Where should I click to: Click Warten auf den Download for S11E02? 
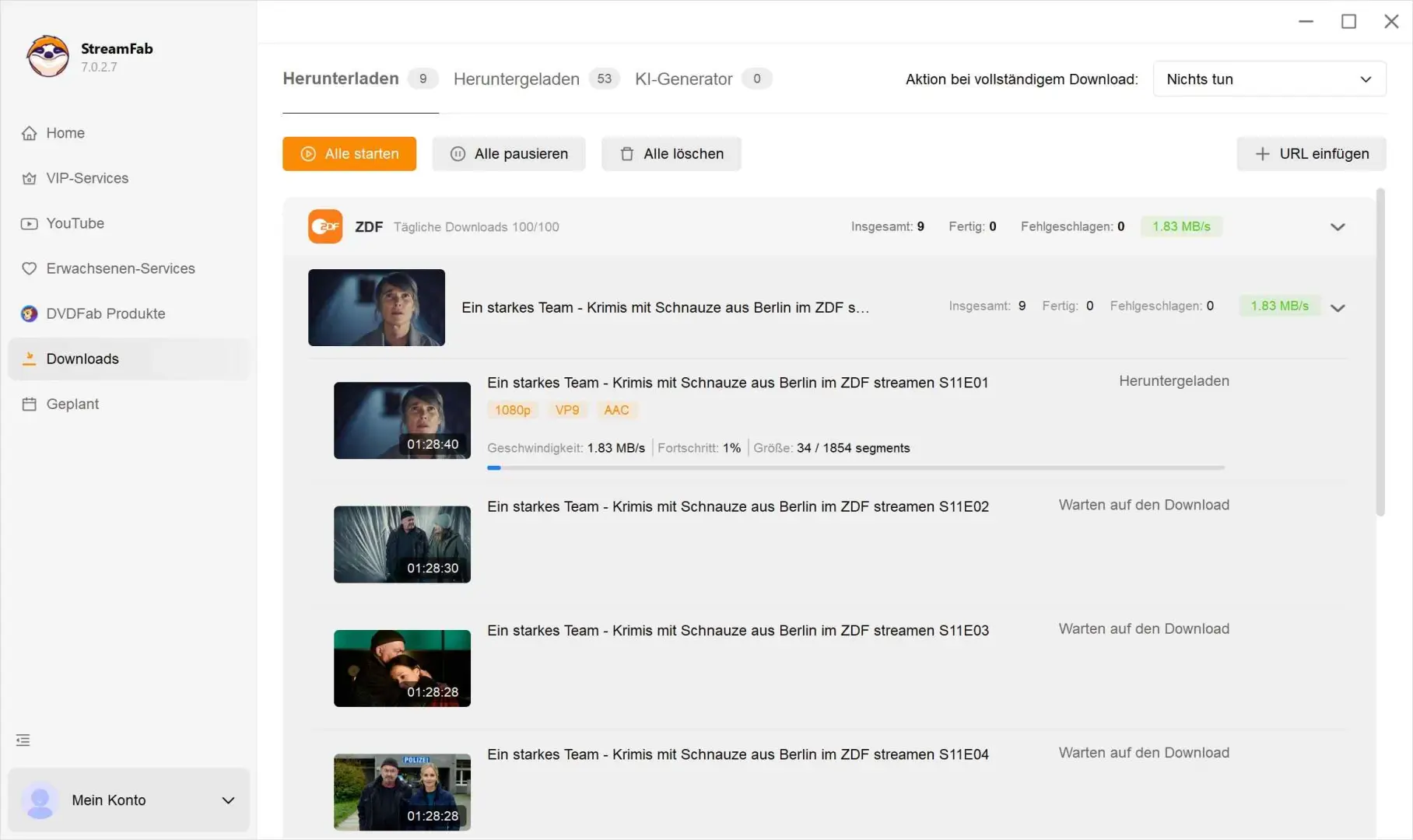point(1144,505)
